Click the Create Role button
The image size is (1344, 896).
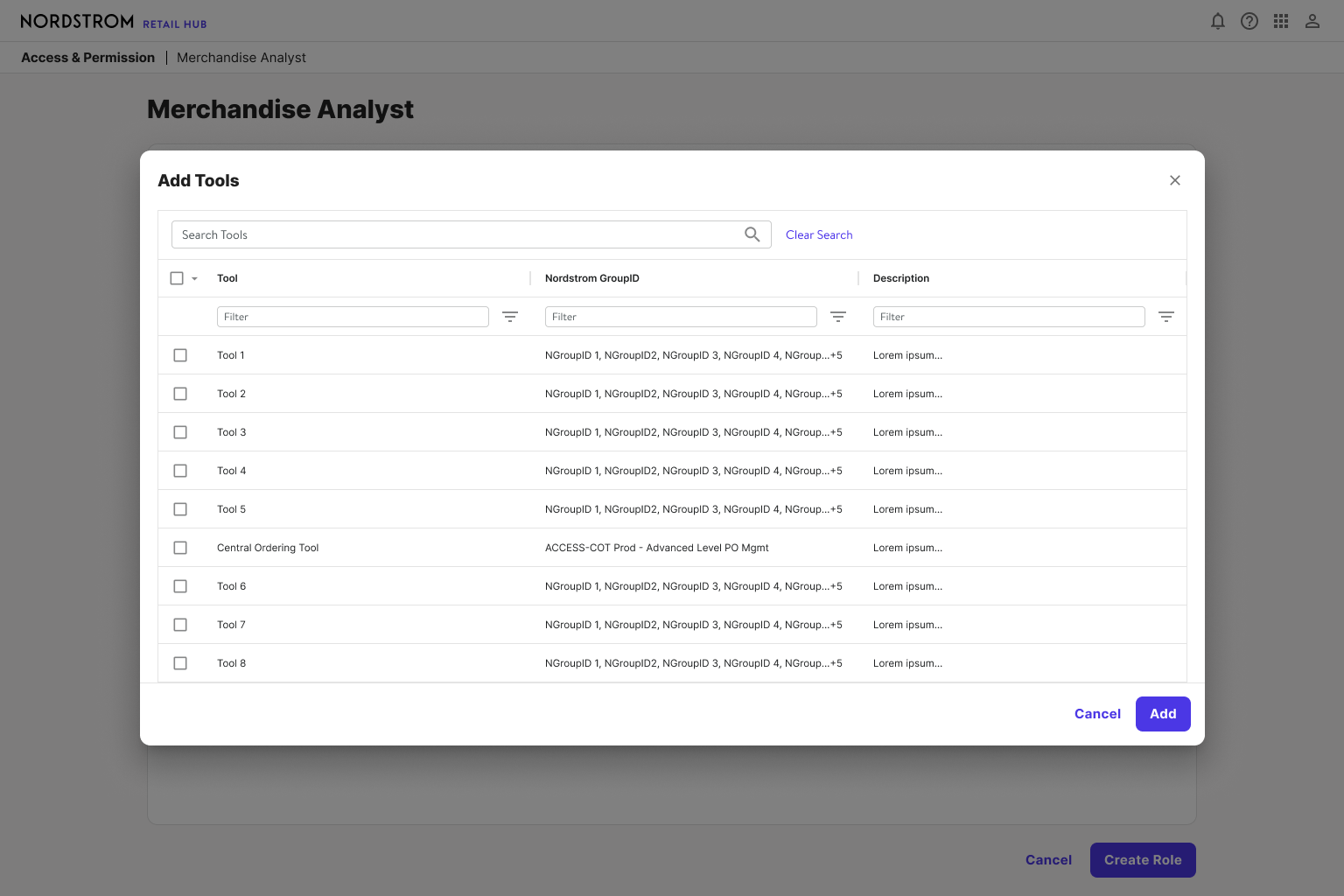coord(1143,860)
